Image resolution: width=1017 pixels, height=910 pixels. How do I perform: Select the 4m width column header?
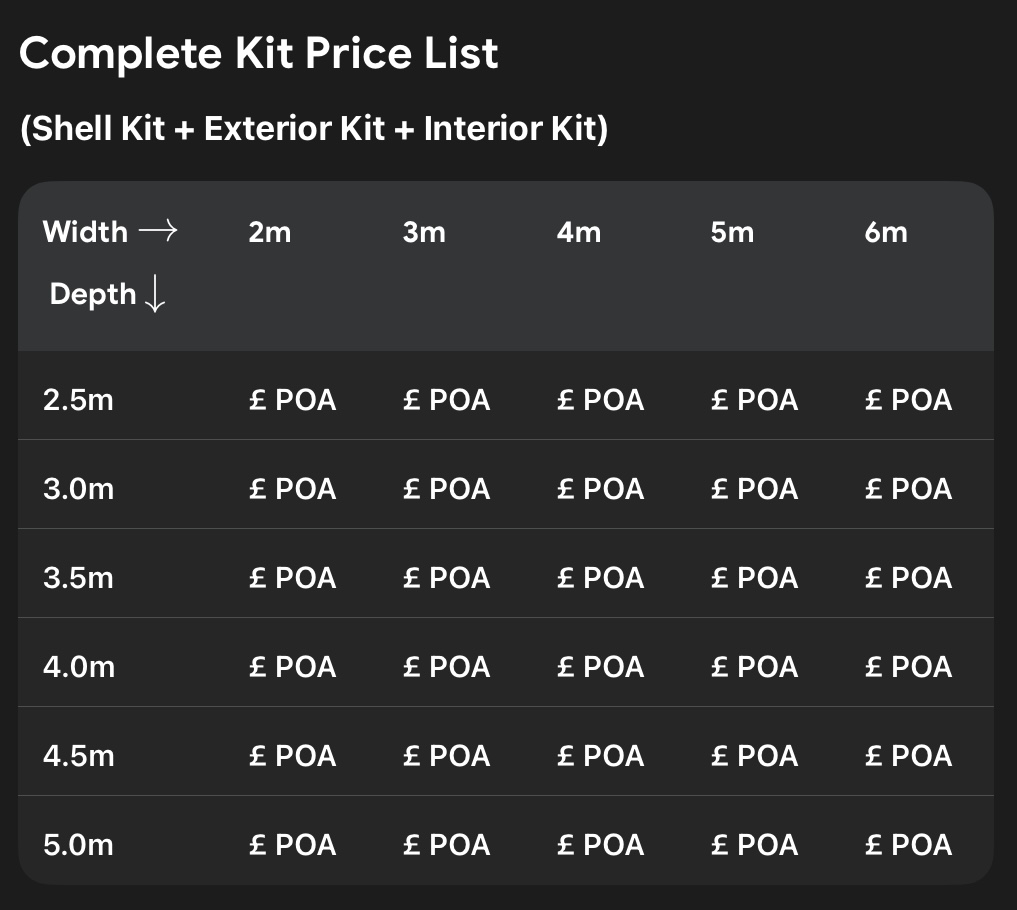click(x=579, y=232)
